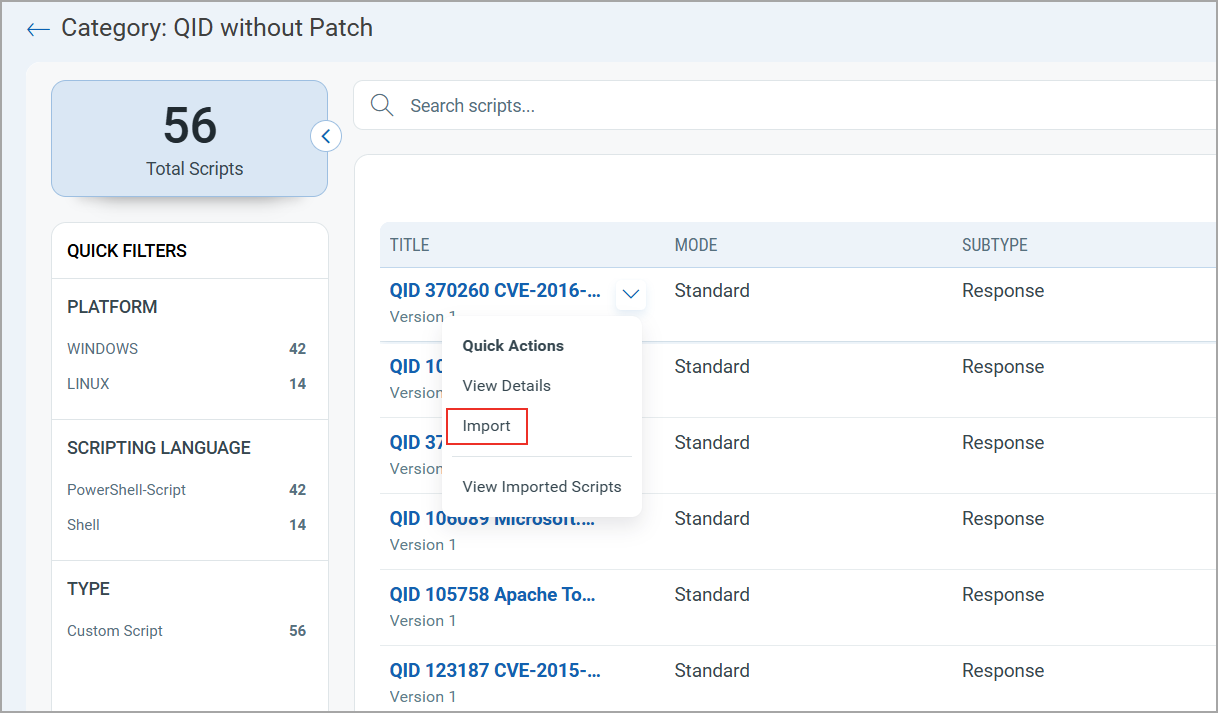Click the back arrow to leave category view
Screen dimensions: 1218x713
click(37, 29)
